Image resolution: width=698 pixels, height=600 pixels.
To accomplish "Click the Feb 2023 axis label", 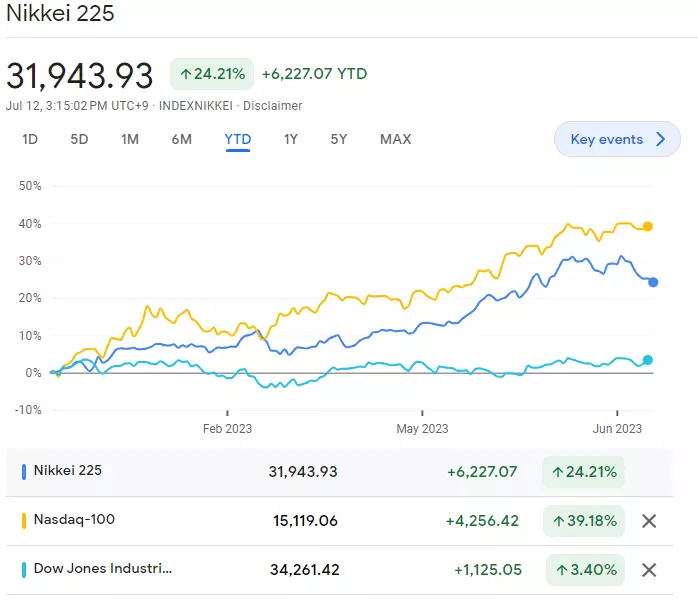I will (x=227, y=429).
